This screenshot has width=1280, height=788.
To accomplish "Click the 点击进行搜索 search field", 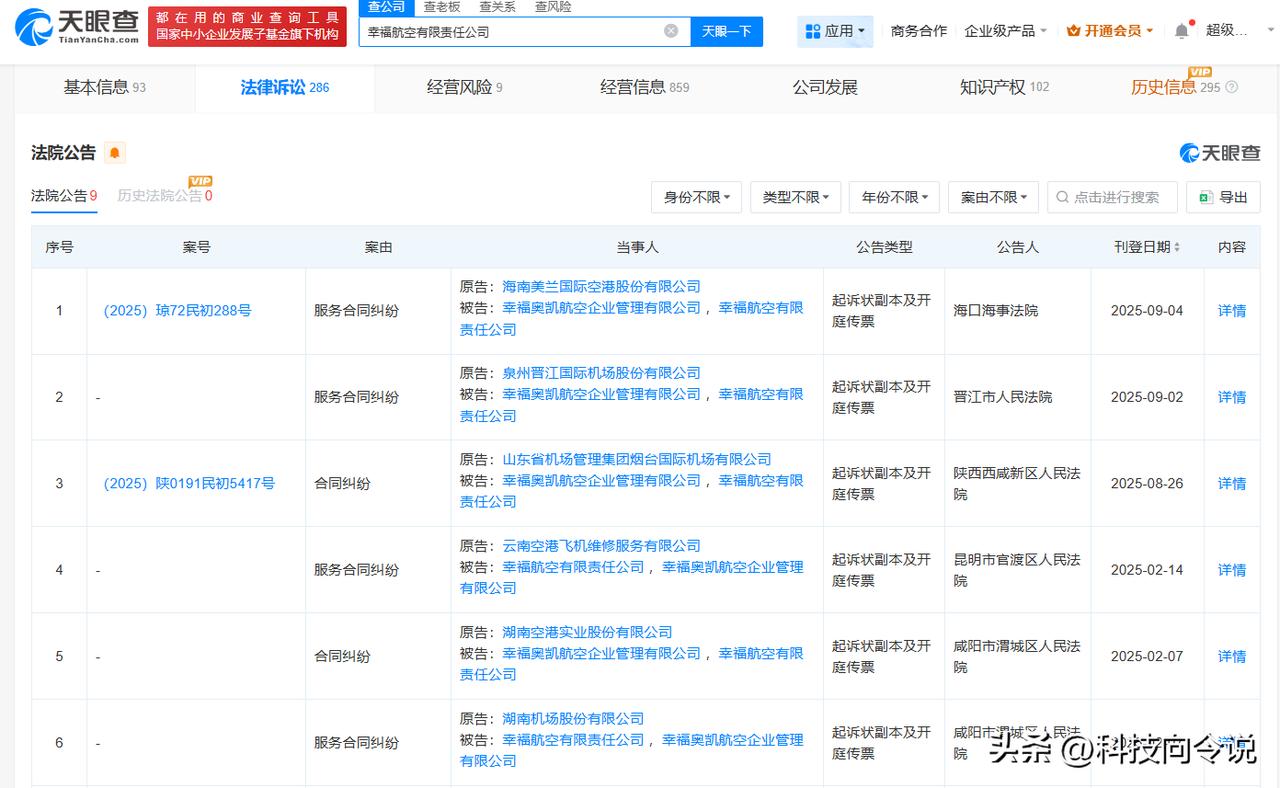I will tap(1112, 197).
